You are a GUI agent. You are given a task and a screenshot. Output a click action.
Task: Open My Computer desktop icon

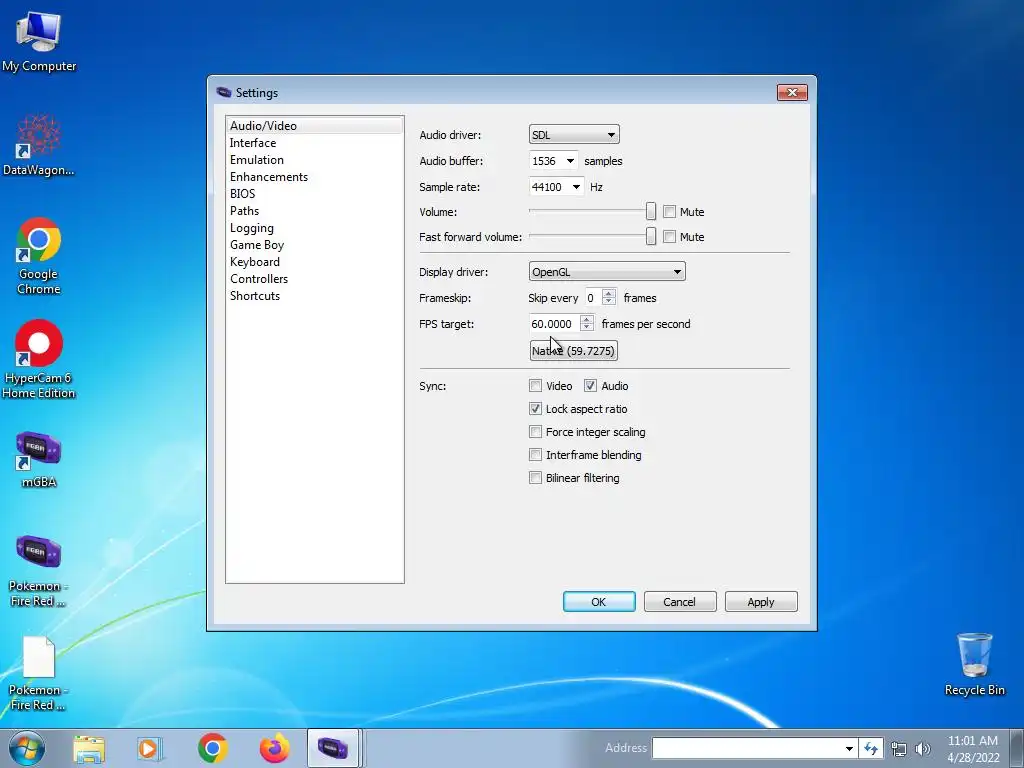(39, 42)
